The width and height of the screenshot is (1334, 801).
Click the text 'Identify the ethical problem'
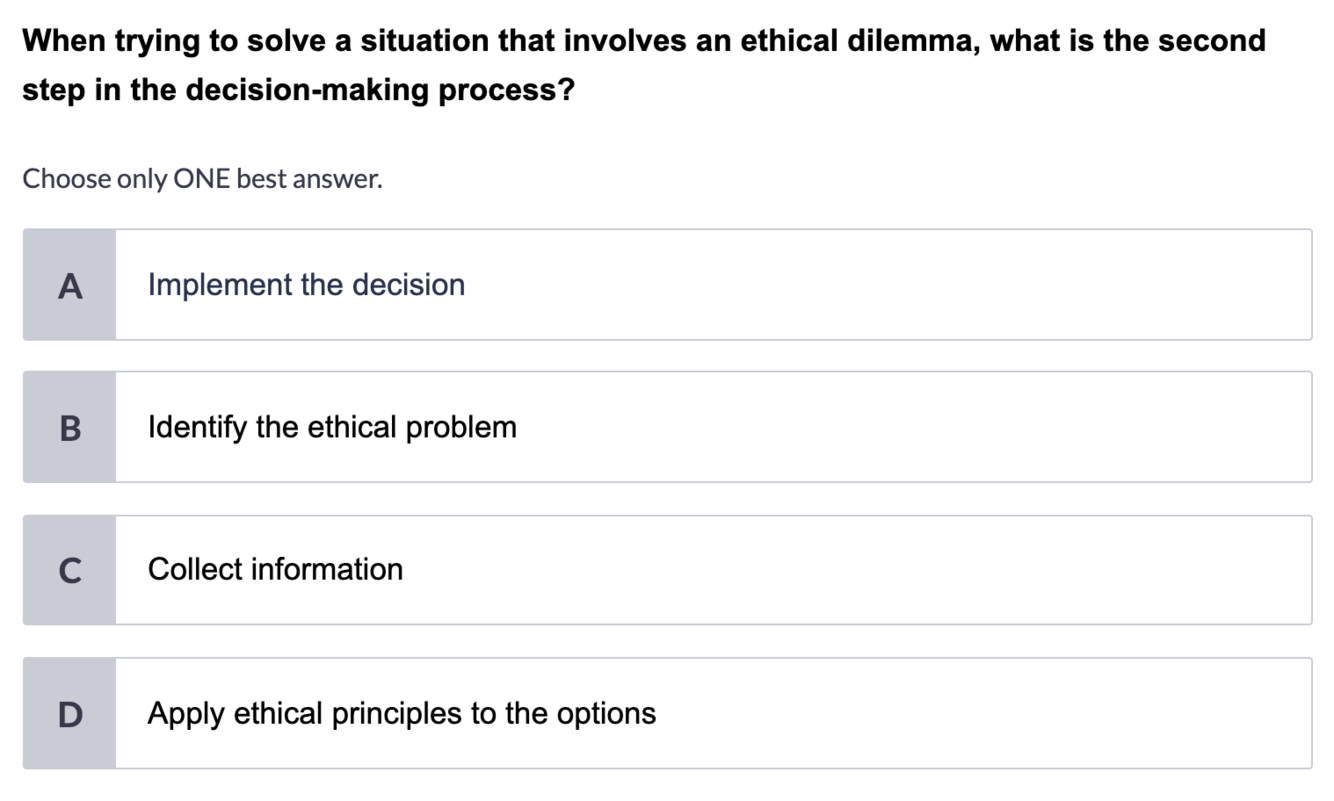point(332,428)
